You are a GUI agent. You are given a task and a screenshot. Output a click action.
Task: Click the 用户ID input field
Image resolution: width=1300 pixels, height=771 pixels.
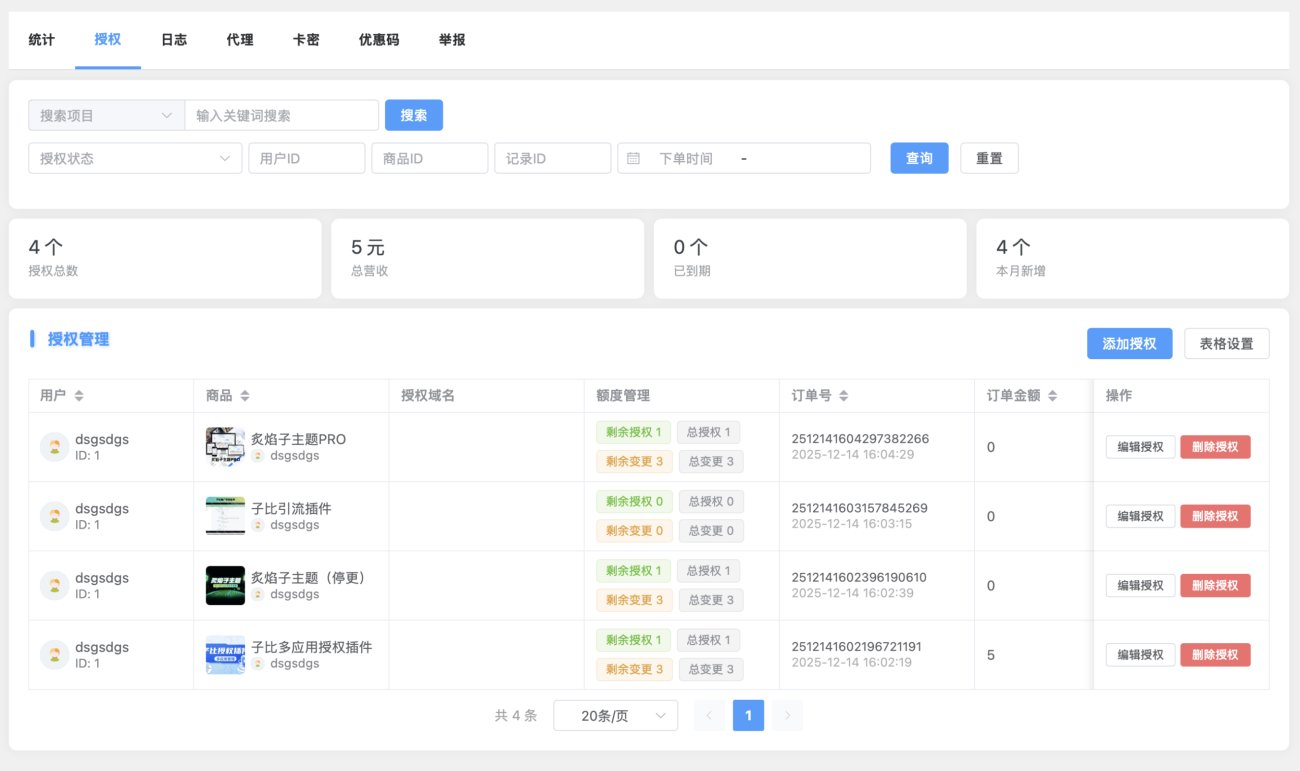[306, 158]
